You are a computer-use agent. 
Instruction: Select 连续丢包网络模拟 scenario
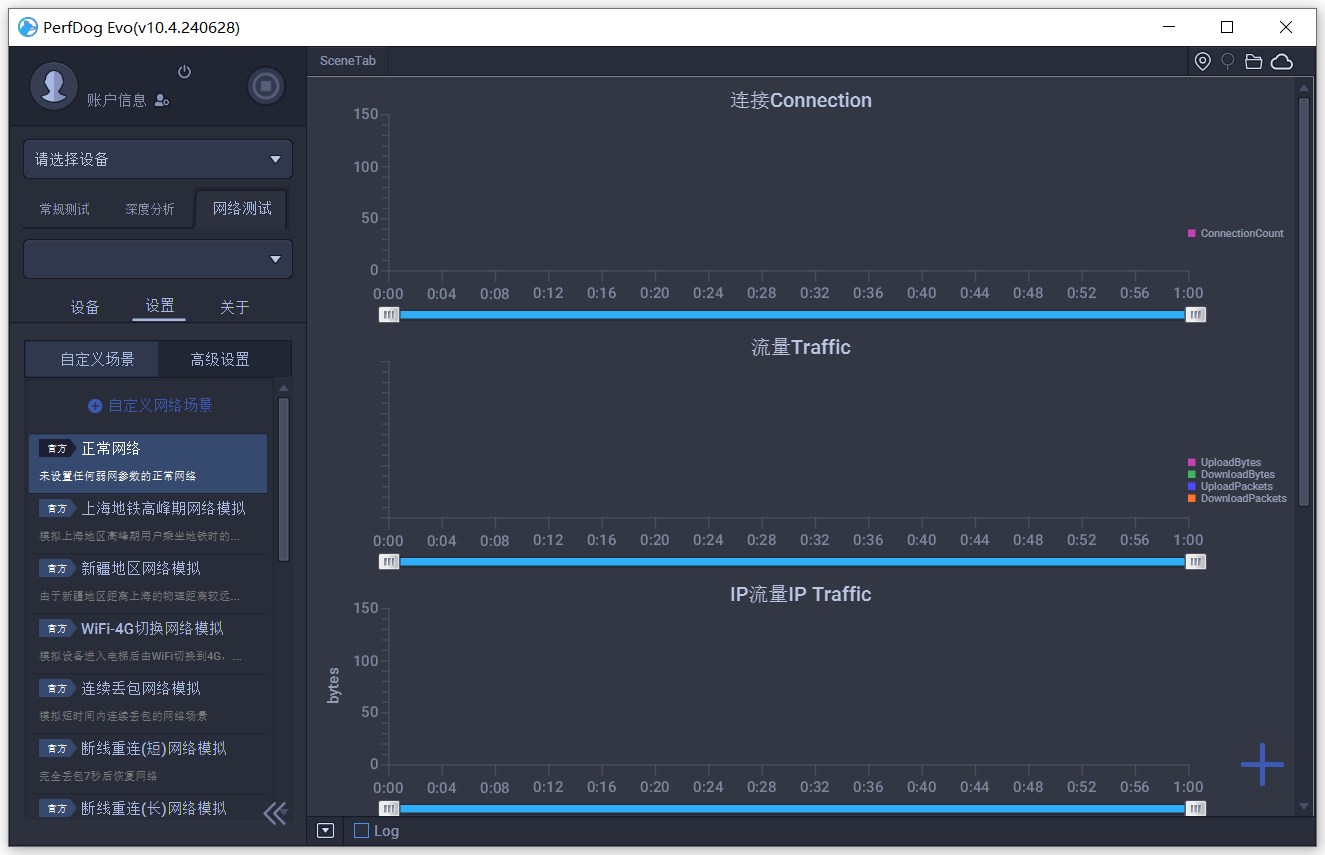(x=148, y=702)
